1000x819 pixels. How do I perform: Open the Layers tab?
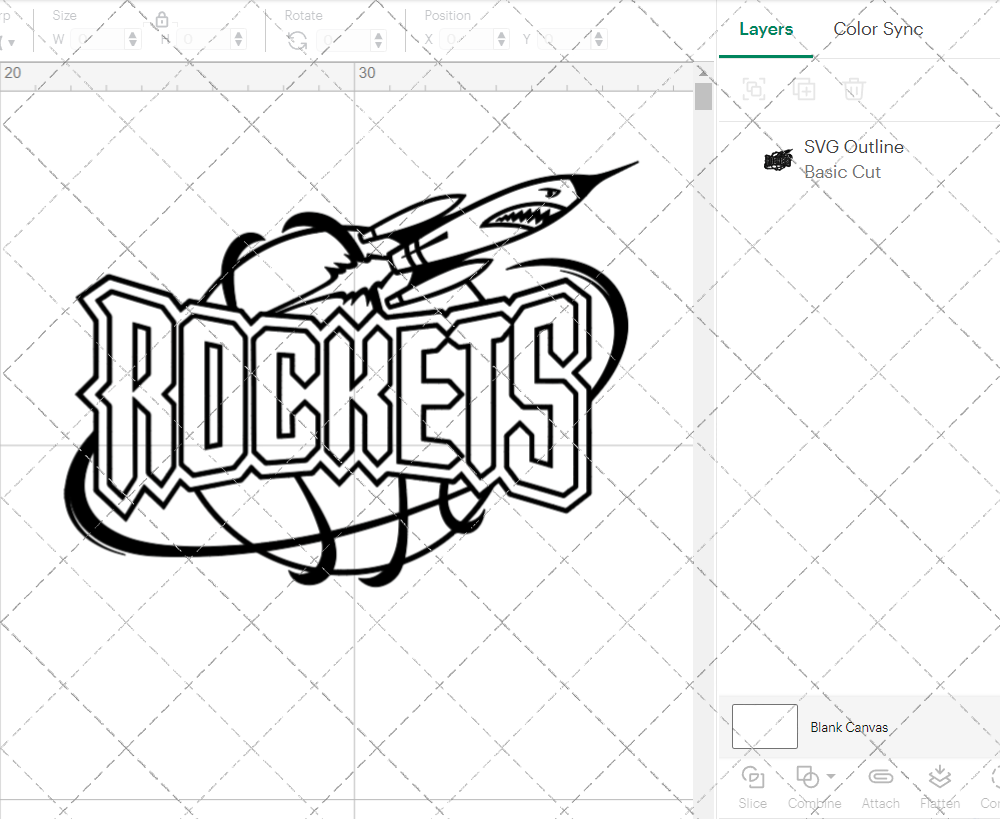click(x=764, y=29)
